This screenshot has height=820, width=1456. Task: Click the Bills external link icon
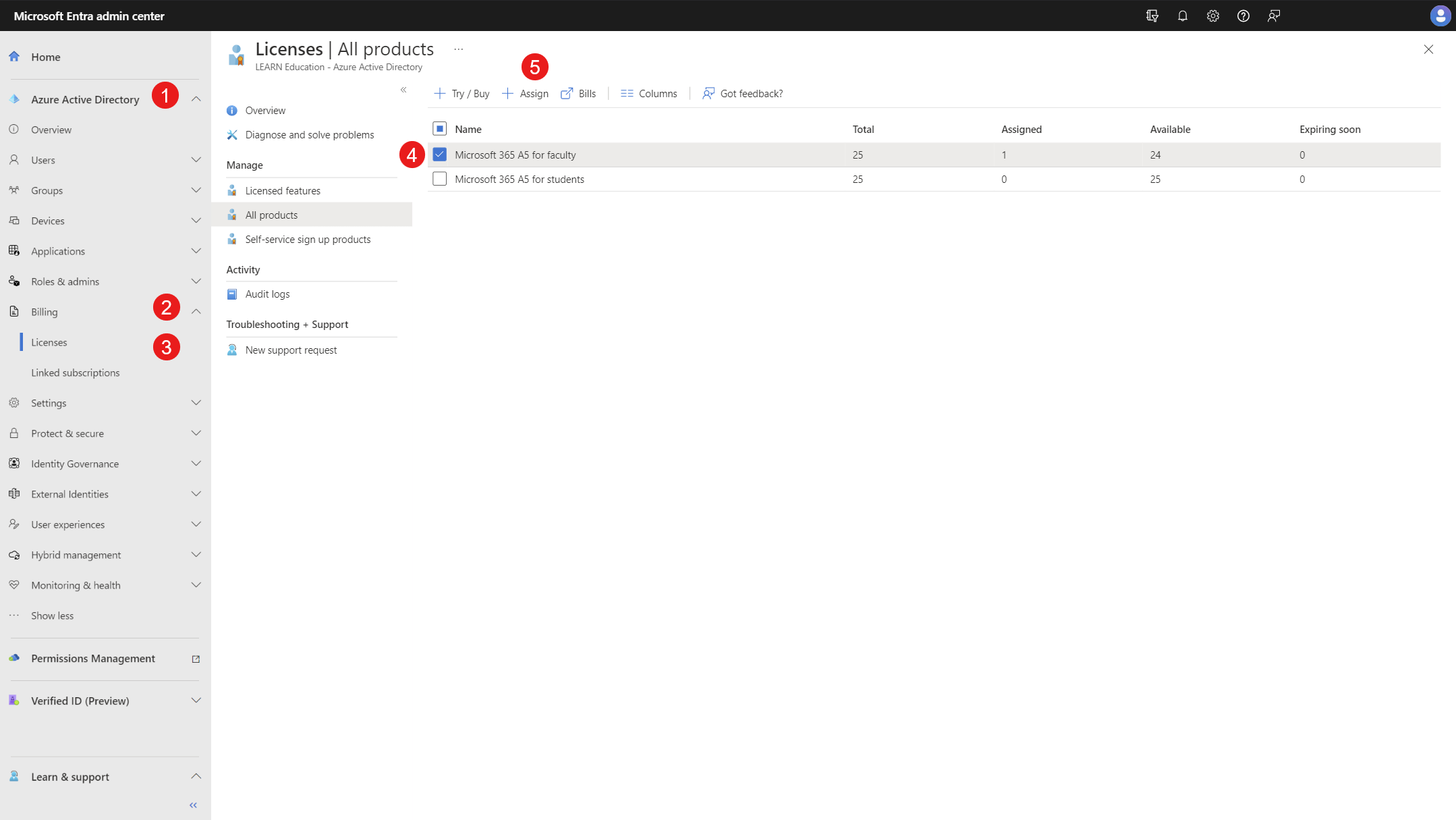(567, 94)
